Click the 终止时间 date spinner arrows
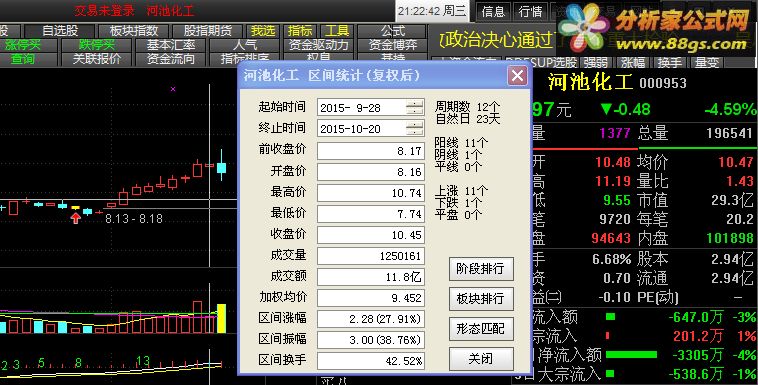Image resolution: width=758 pixels, height=385 pixels. click(x=414, y=128)
